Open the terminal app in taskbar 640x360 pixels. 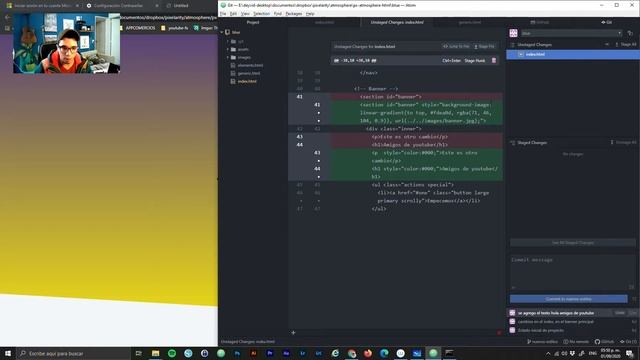click(449, 353)
